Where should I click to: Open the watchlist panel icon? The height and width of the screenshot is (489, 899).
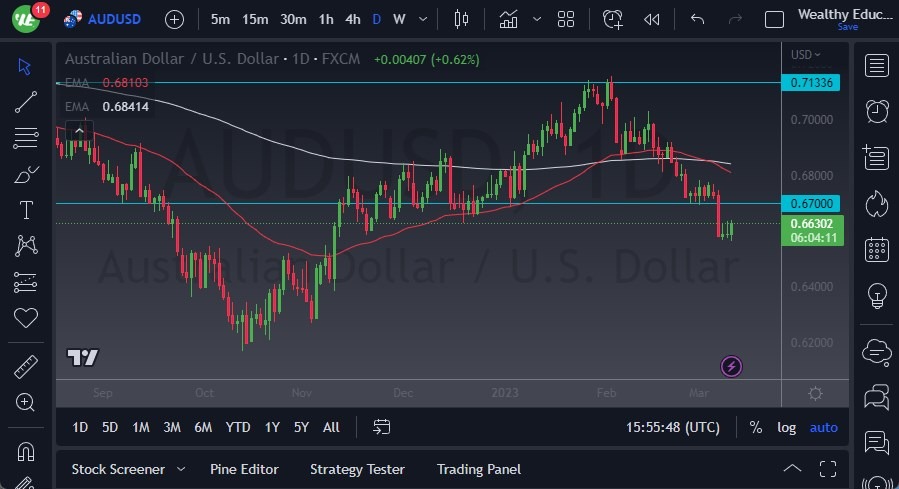pyautogui.click(x=877, y=66)
